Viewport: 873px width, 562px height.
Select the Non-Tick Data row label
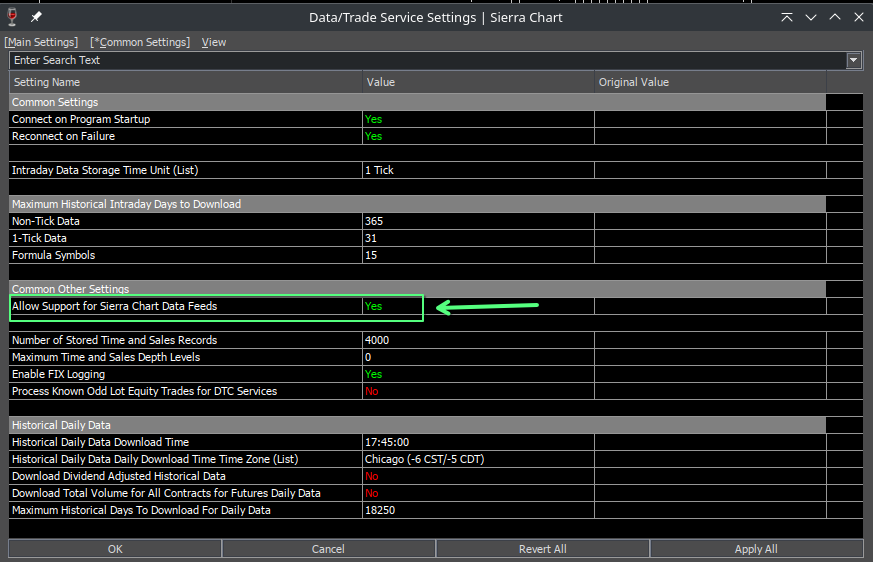[x=46, y=221]
